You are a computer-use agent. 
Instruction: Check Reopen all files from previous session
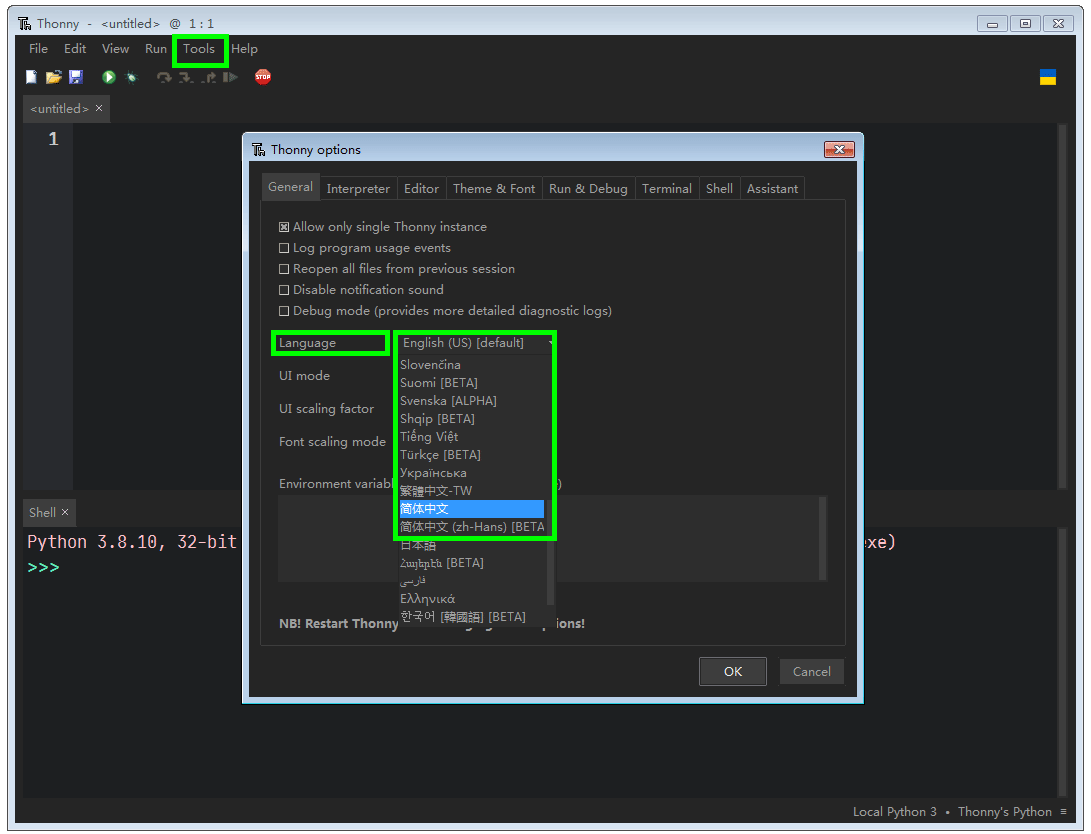pos(284,268)
